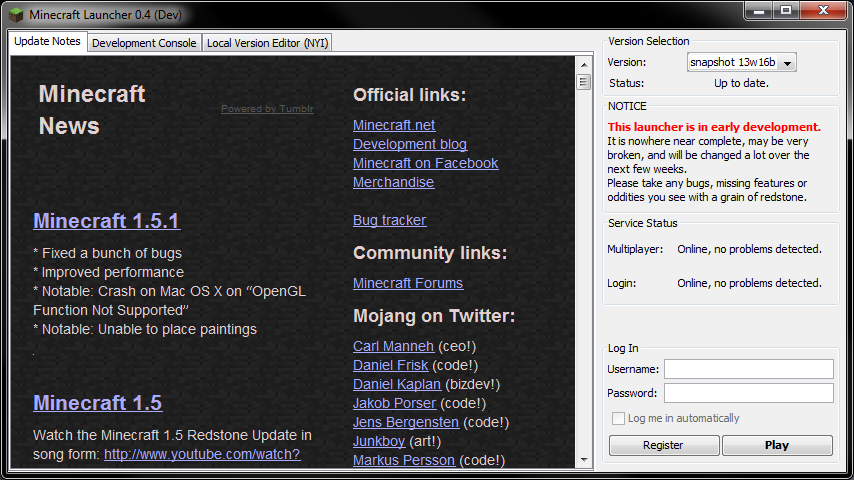Open the Bug tracker link
The width and height of the screenshot is (854, 480).
(389, 221)
